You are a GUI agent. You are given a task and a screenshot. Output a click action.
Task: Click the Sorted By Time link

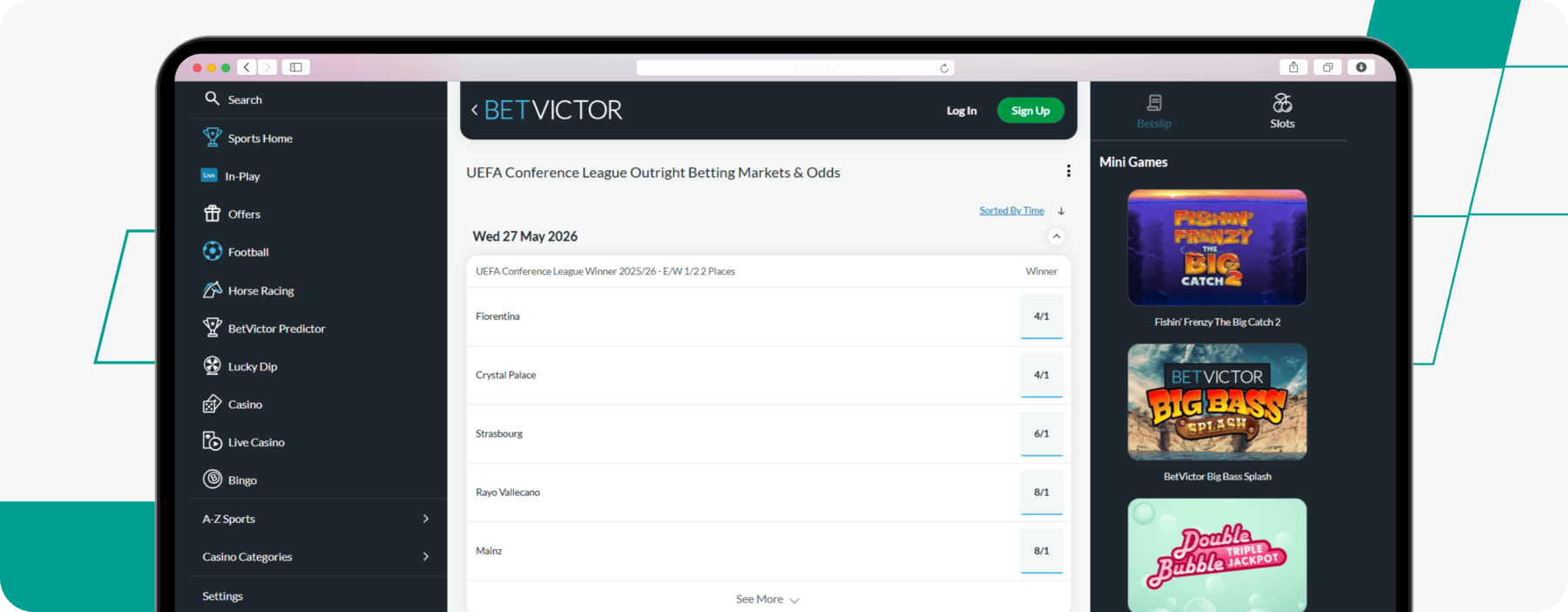point(1011,211)
